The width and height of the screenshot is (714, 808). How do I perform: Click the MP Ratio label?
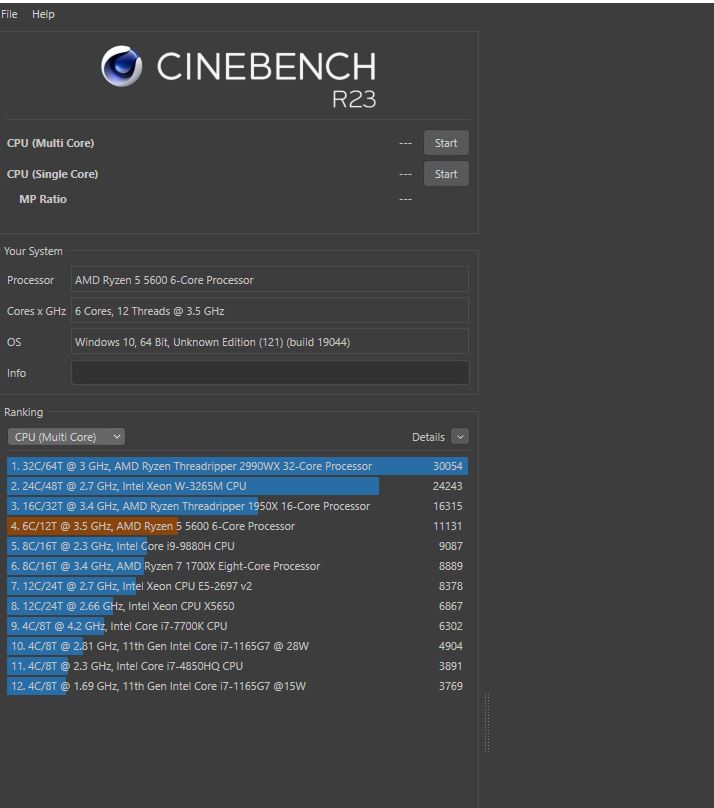click(43, 199)
